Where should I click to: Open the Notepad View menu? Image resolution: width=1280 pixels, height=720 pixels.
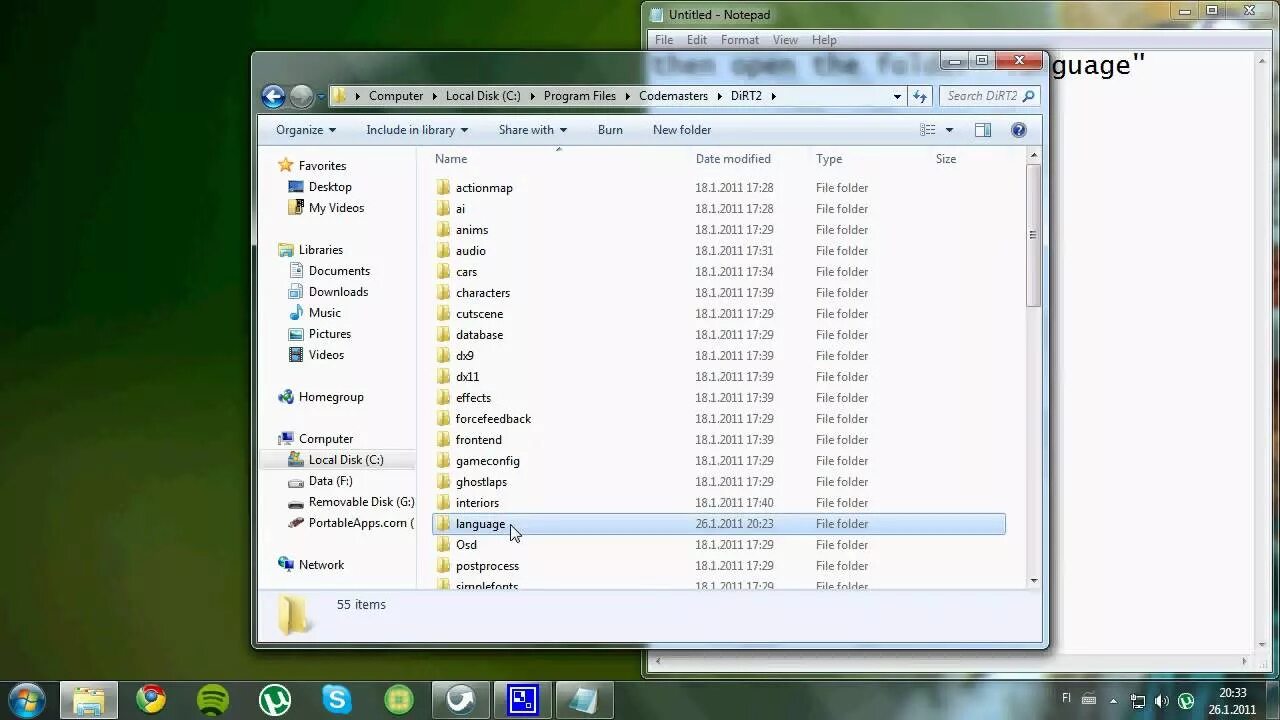pos(785,40)
